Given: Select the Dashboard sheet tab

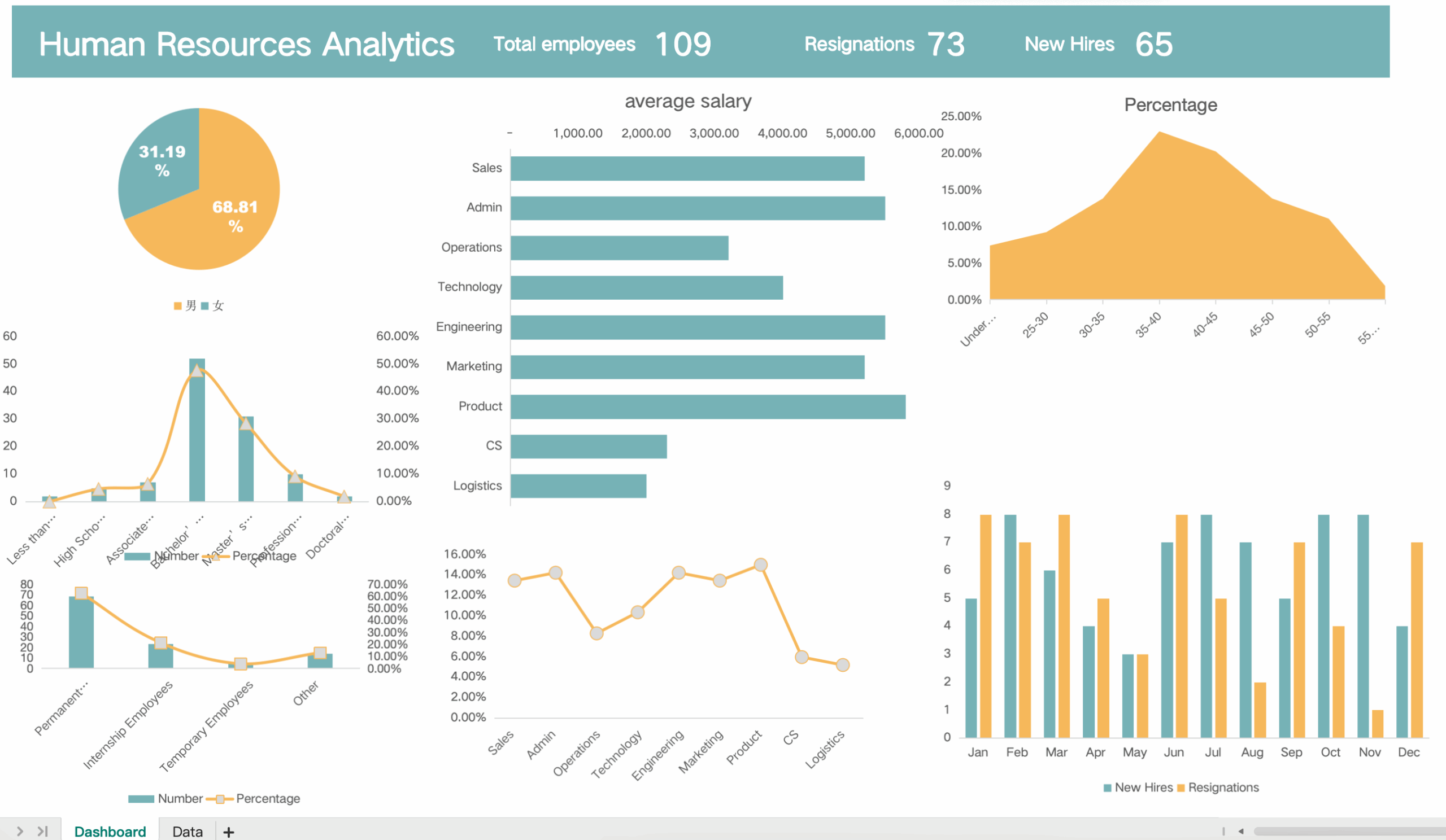Looking at the screenshot, I should pyautogui.click(x=110, y=832).
